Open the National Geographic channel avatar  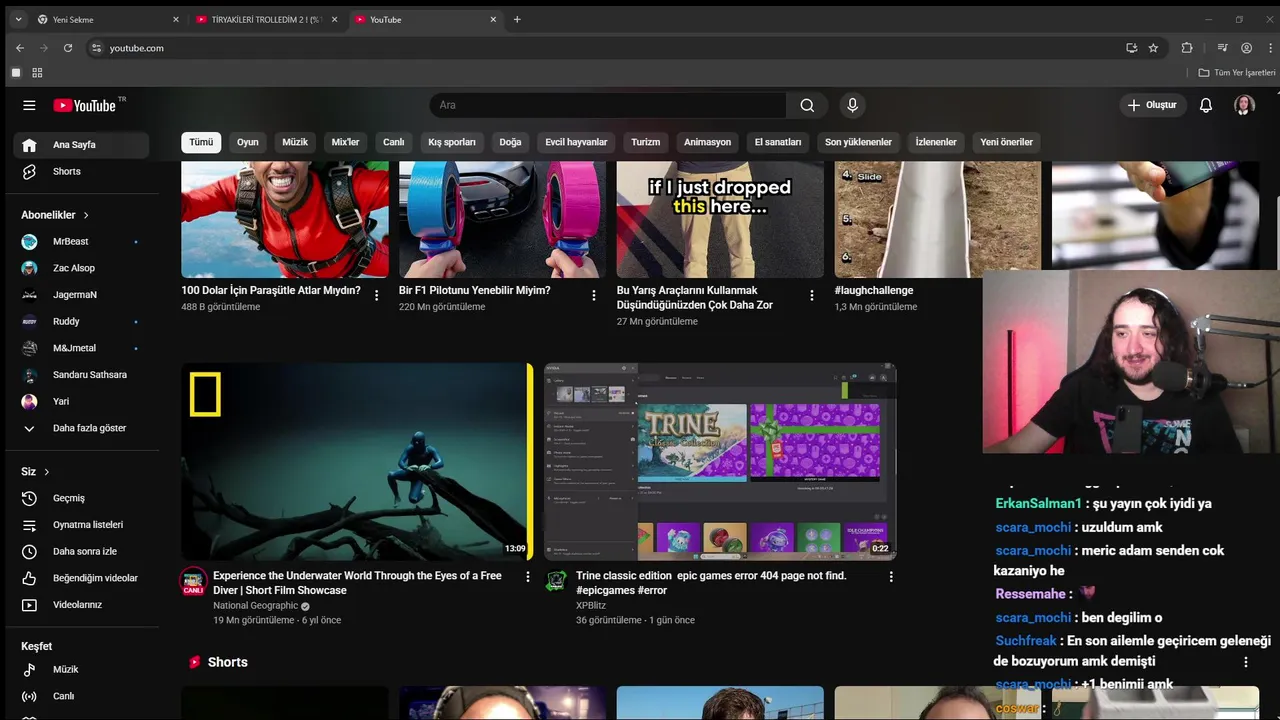[x=193, y=580]
